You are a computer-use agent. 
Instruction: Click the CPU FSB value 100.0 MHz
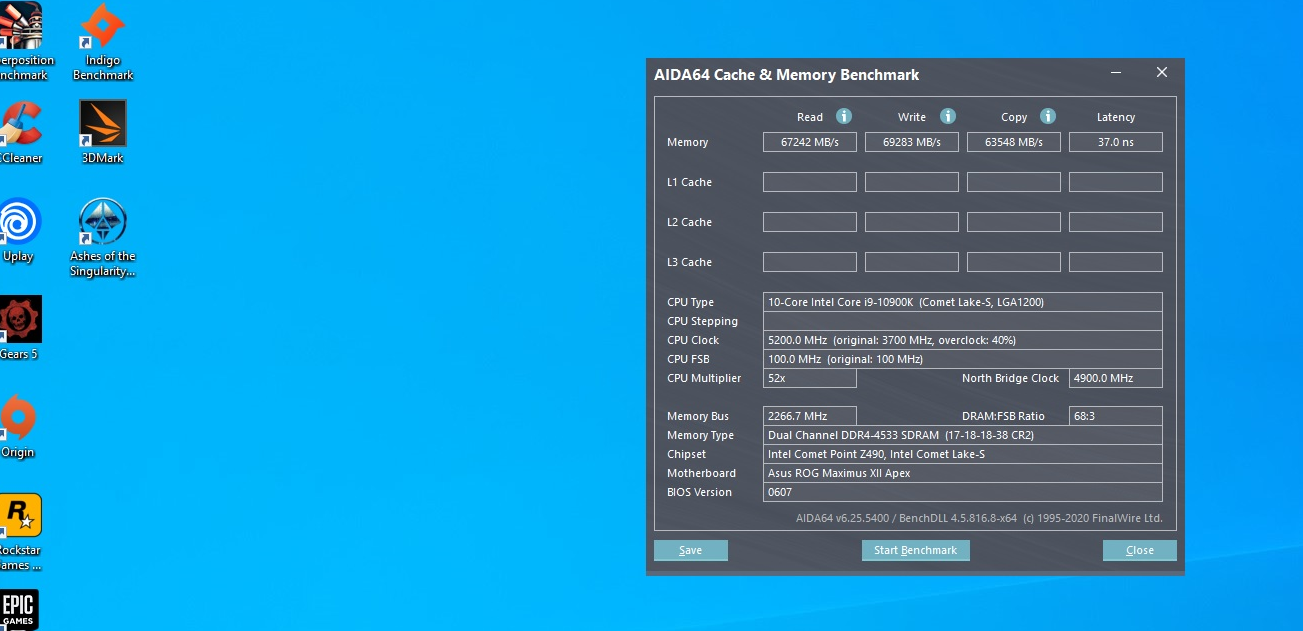tap(963, 359)
